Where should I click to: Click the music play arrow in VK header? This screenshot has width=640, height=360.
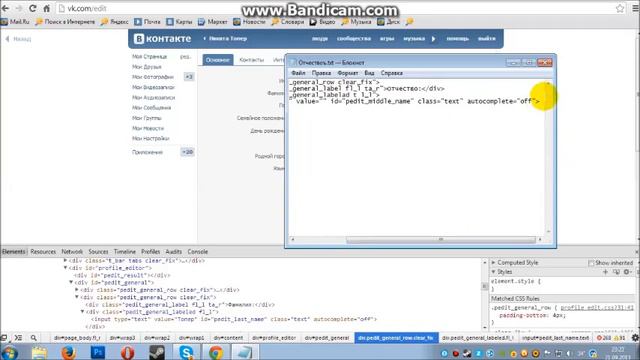pos(433,39)
